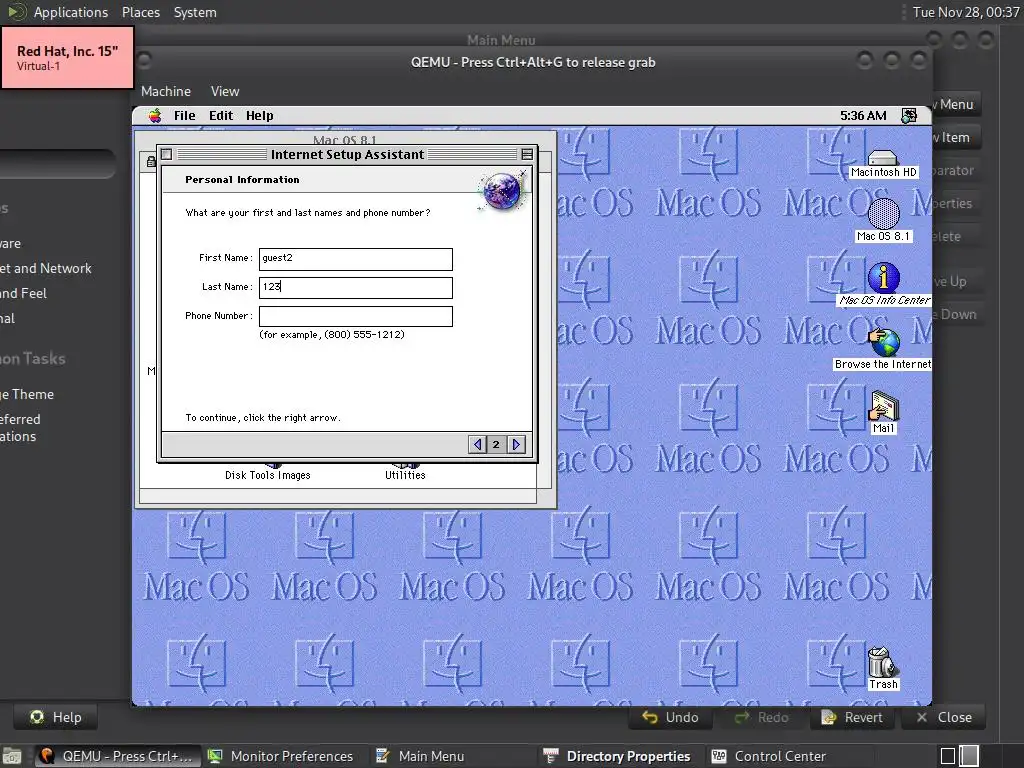Click the Help button at the bottom left

(x=56, y=717)
